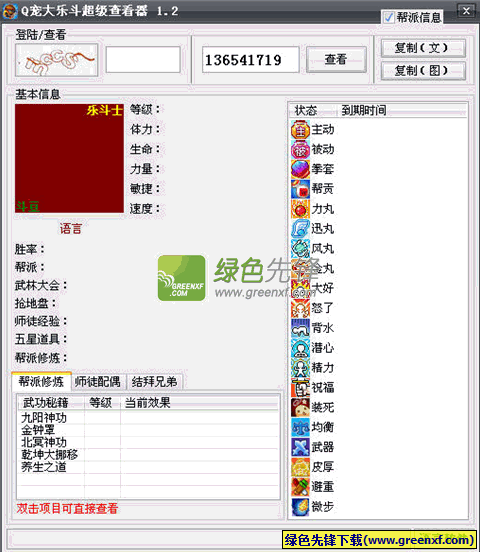The width and height of the screenshot is (480, 552).
Task: Select the 力丸 red pill icon
Action: (300, 209)
